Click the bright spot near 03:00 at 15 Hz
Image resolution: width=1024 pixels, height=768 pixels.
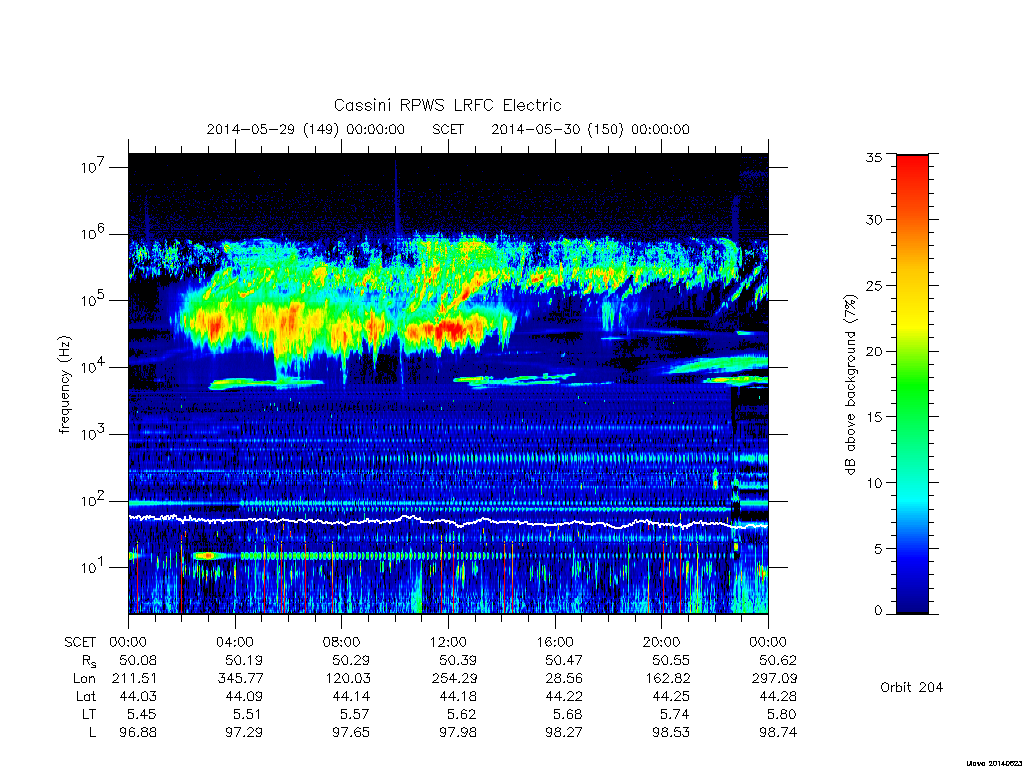pyautogui.click(x=208, y=556)
